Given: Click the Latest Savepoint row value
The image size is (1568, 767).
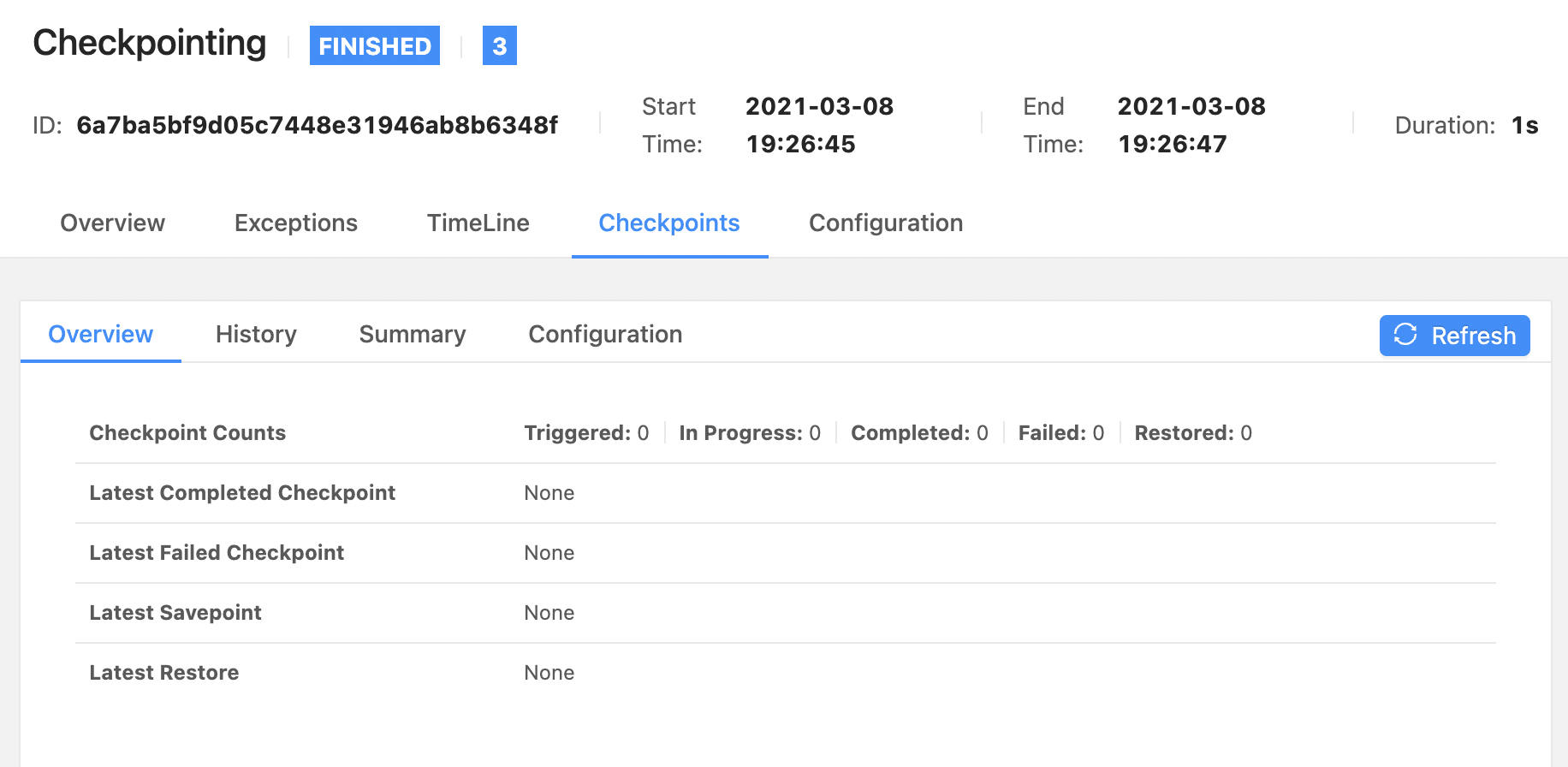Looking at the screenshot, I should click(x=549, y=613).
